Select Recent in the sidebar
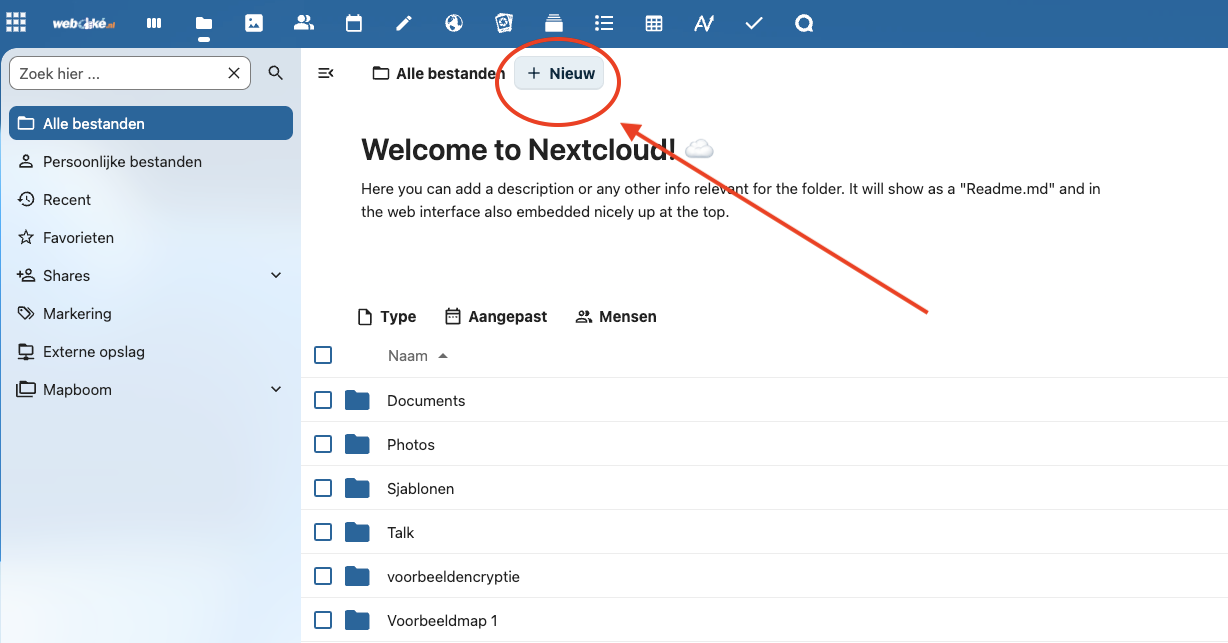Viewport: 1228px width, 643px height. (x=67, y=200)
